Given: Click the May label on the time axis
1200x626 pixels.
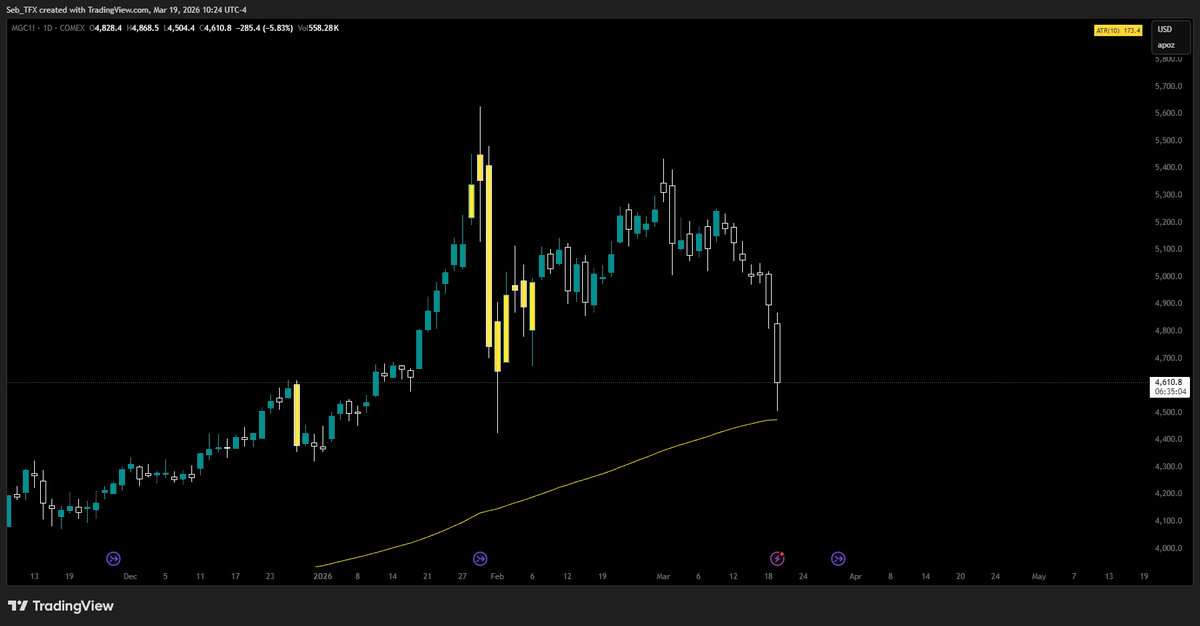Looking at the screenshot, I should (1039, 576).
